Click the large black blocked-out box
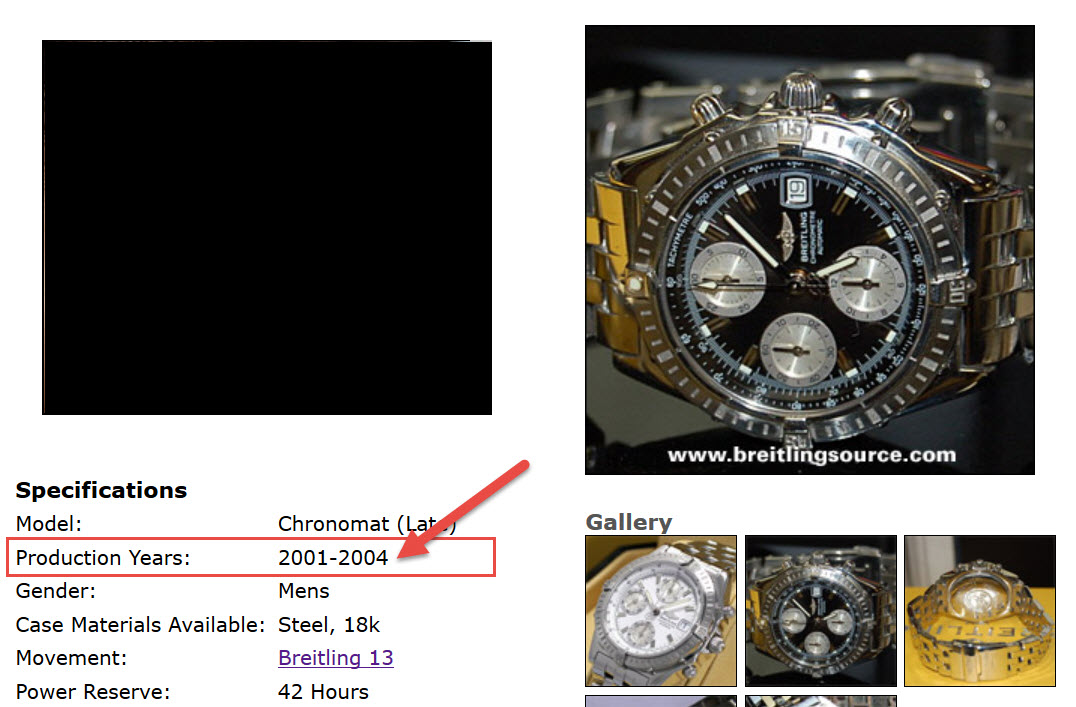The width and height of the screenshot is (1076, 707). [267, 227]
